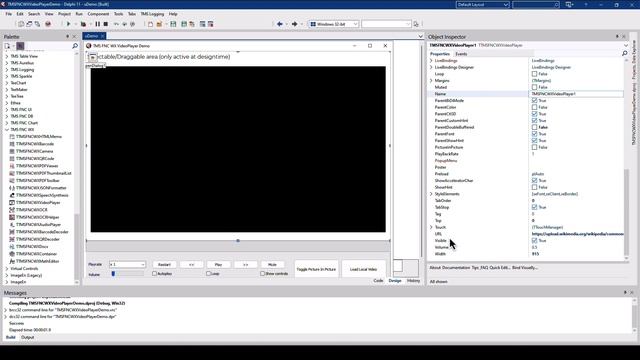Click the Name property value field
Viewport: 640px width, 360px height.
tap(576, 94)
